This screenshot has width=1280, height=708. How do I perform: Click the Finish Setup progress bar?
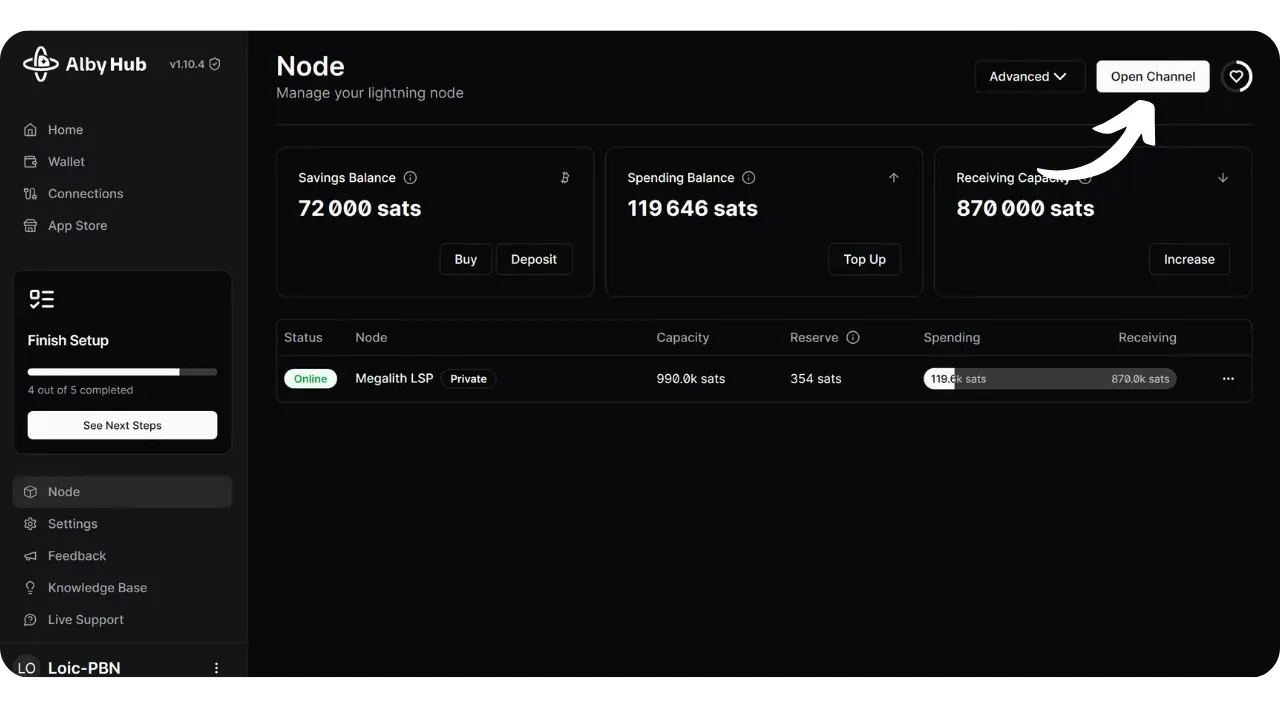point(122,372)
